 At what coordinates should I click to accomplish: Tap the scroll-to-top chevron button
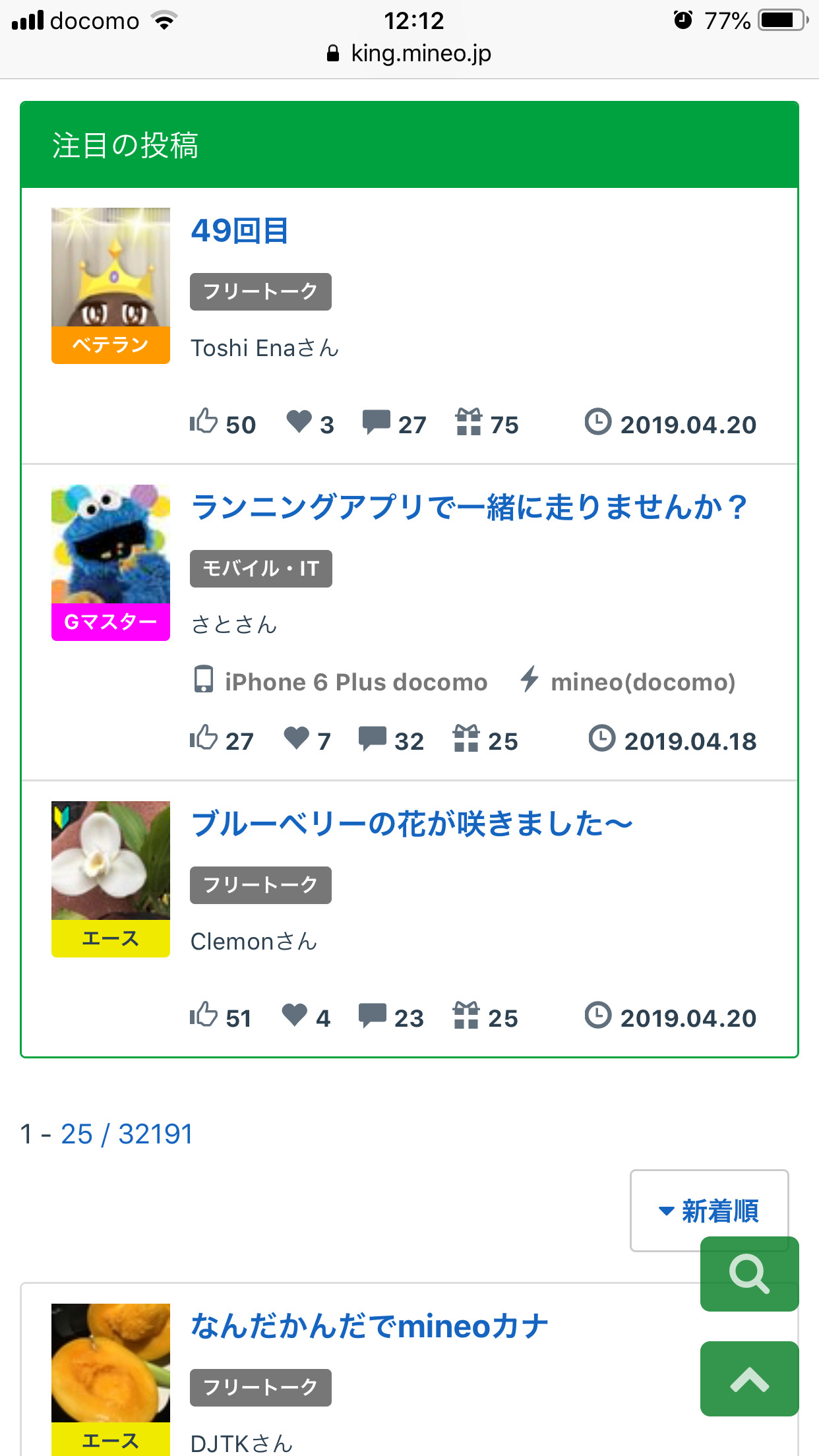tap(749, 1378)
